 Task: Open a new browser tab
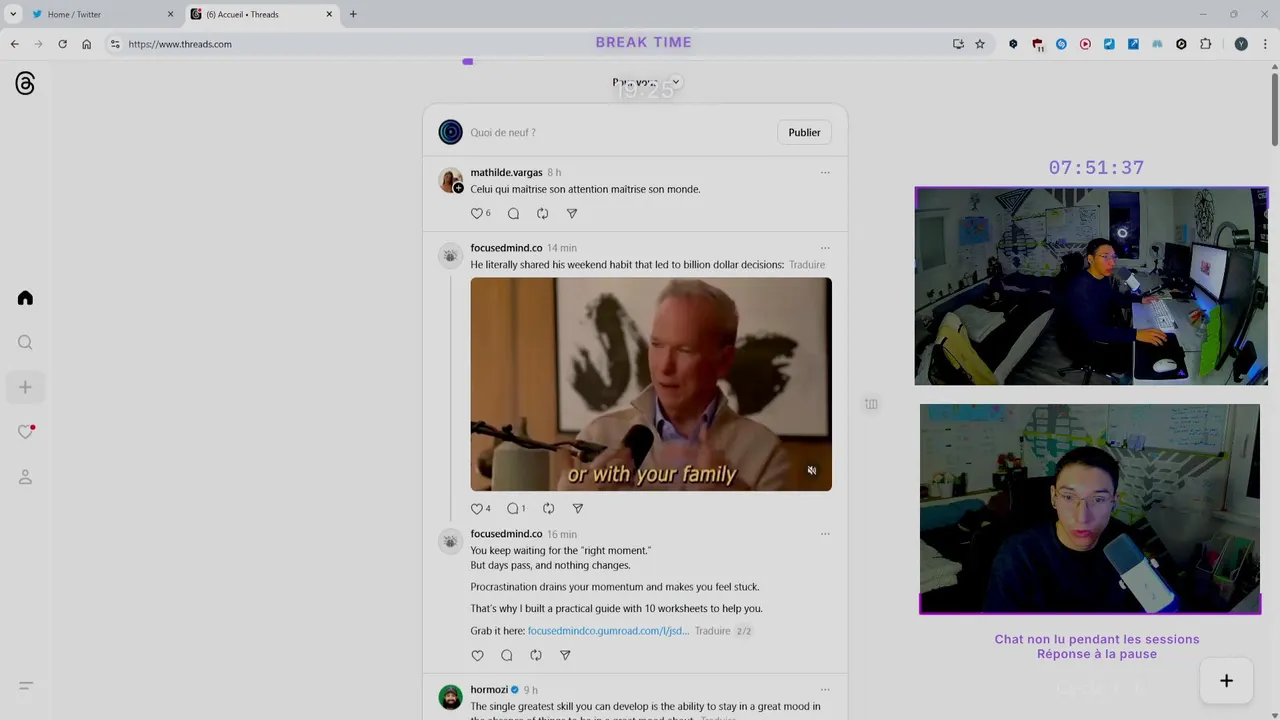click(353, 14)
